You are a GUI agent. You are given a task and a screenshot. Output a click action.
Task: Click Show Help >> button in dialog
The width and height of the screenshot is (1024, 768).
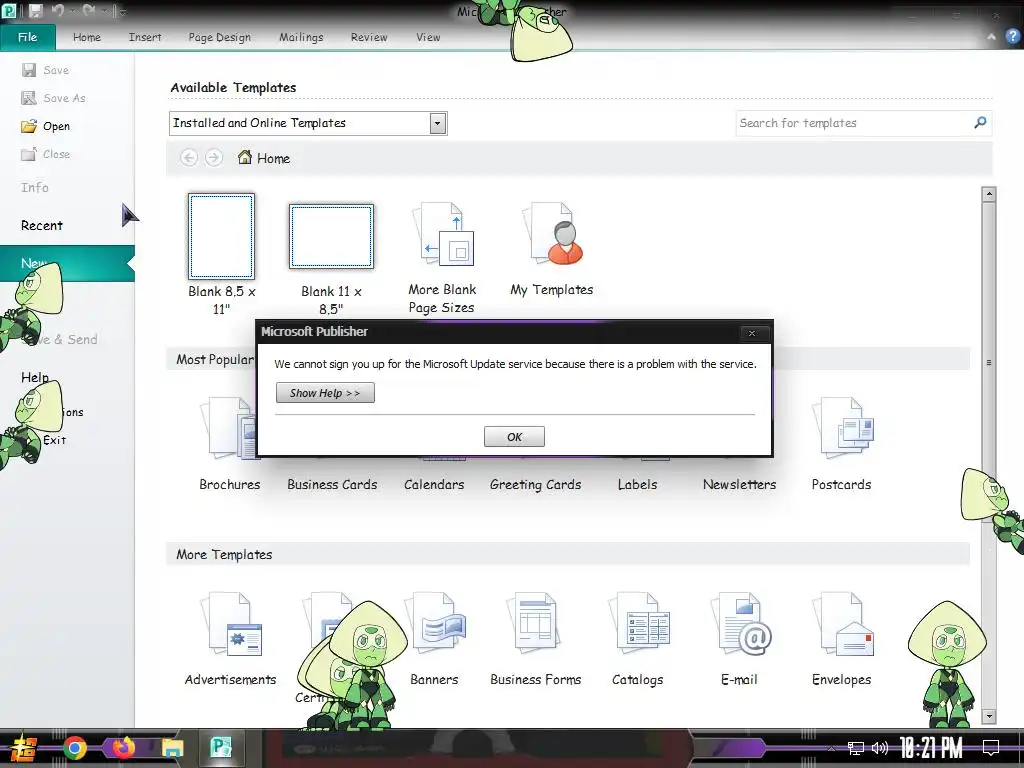[x=325, y=392]
